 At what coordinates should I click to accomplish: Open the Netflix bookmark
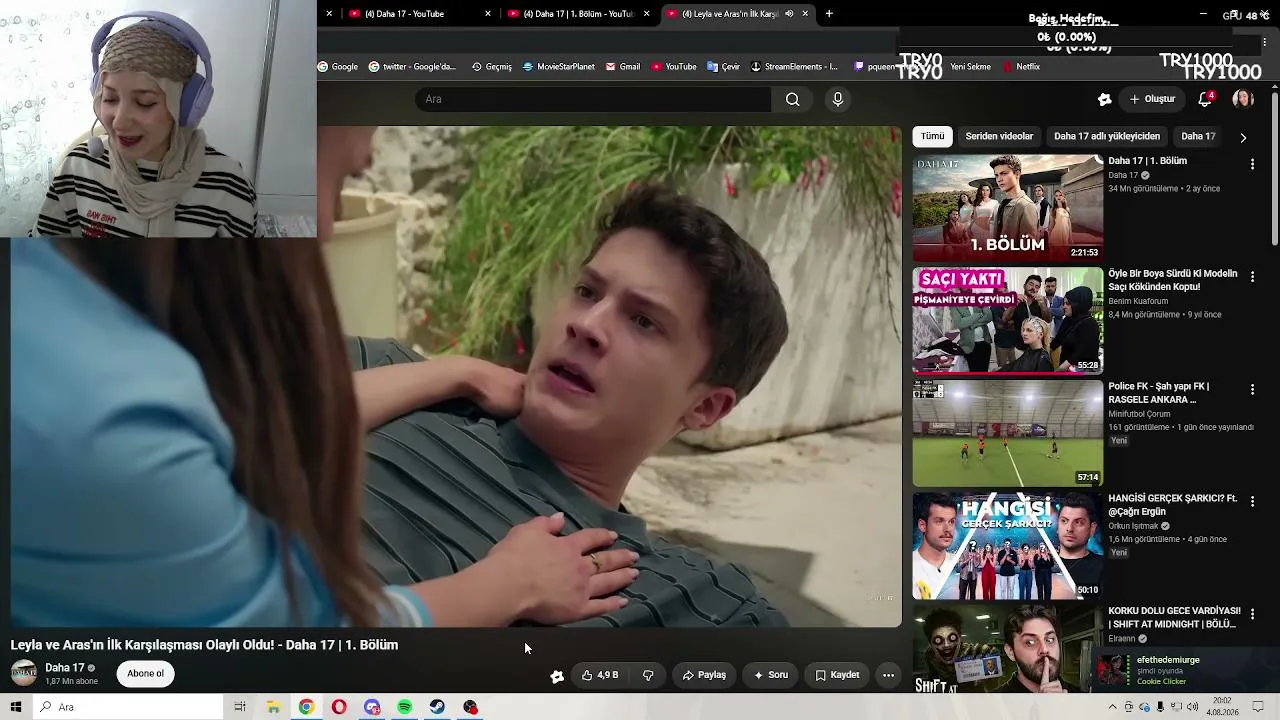(x=1022, y=67)
